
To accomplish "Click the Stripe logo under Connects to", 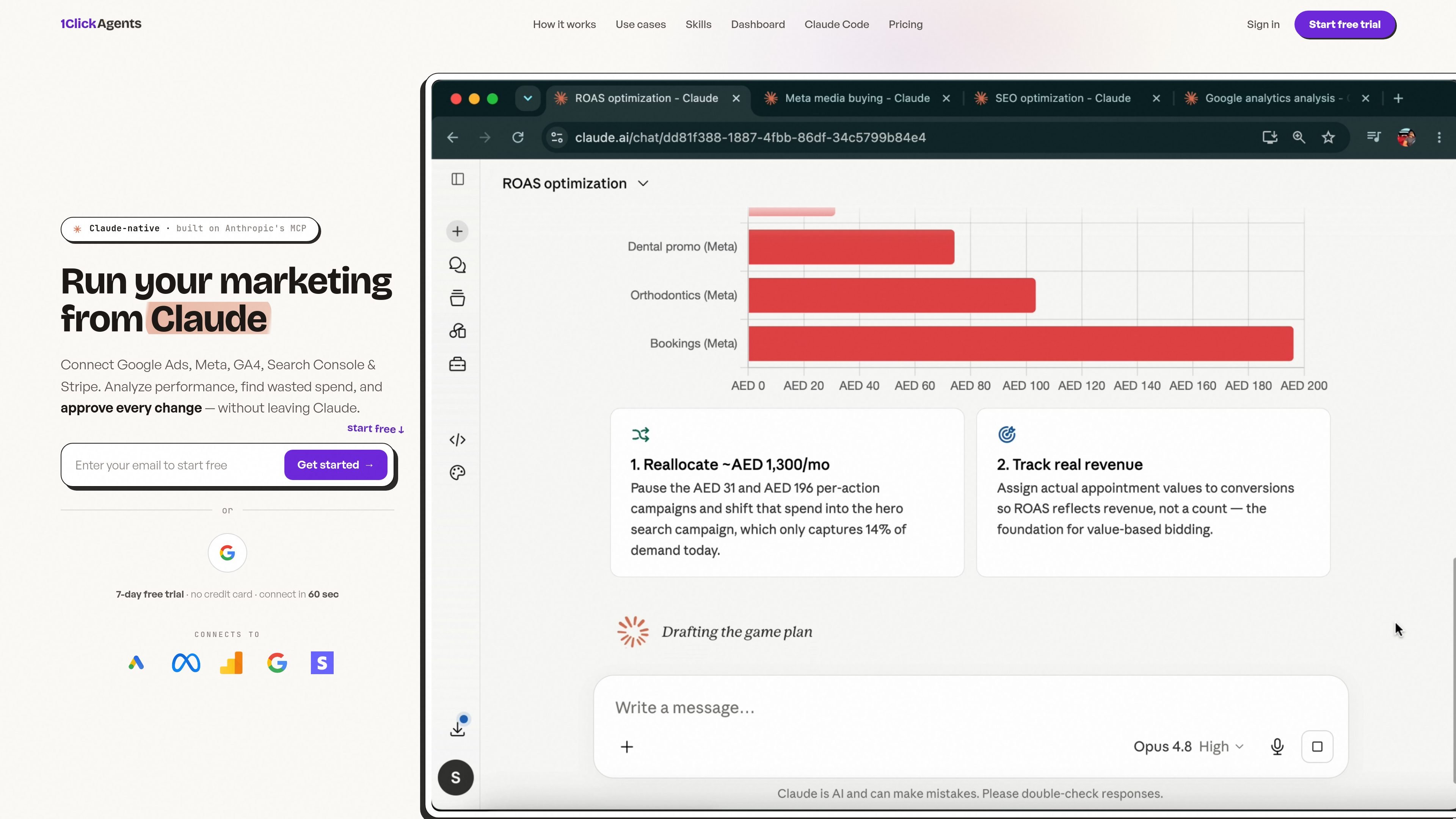I will [x=322, y=662].
